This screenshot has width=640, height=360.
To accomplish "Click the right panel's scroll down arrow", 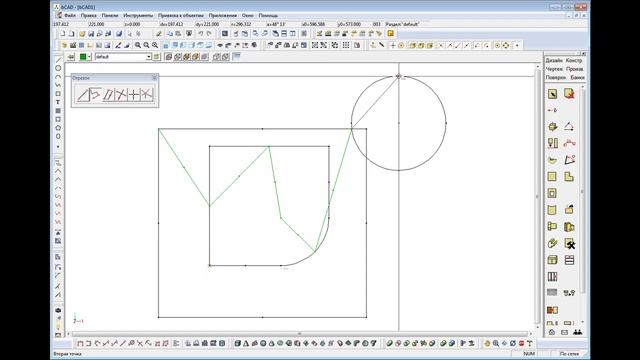I will [x=582, y=322].
